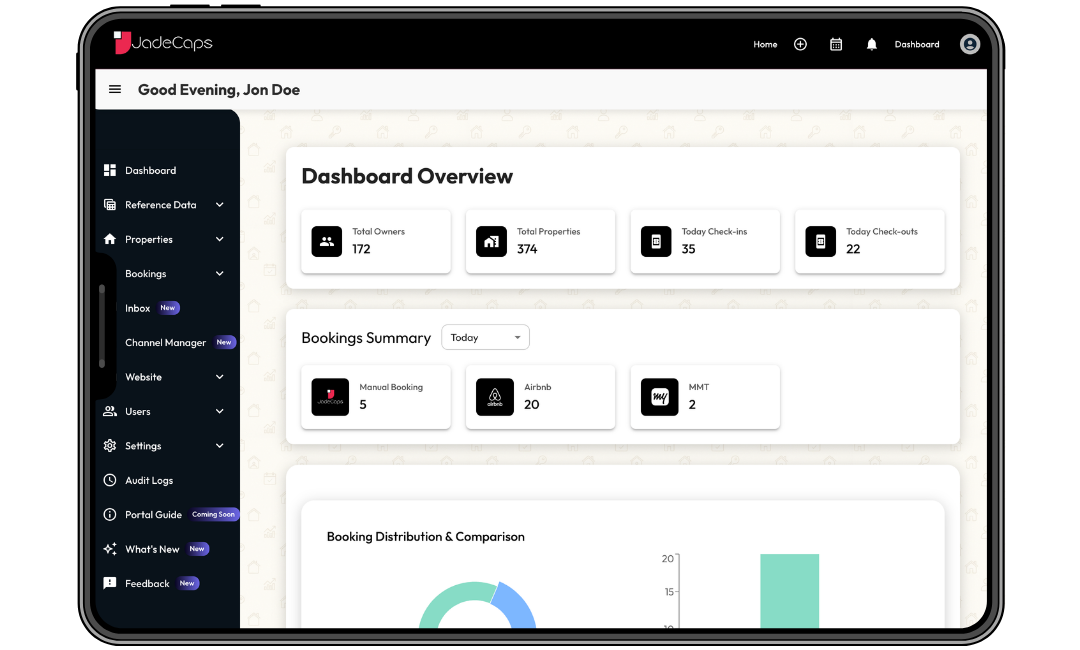The height and width of the screenshot is (650, 1080).
Task: Click the Today Check-ins icon
Action: (656, 242)
